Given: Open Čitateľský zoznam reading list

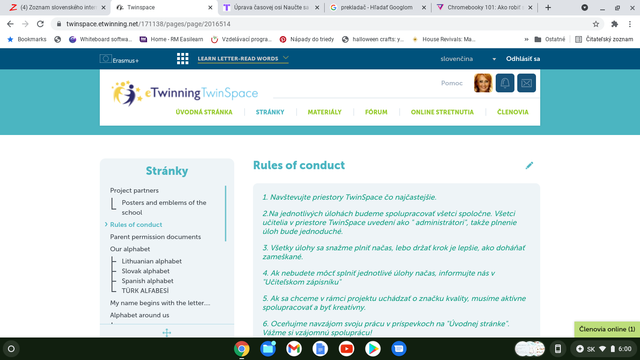Looking at the screenshot, I should pyautogui.click(x=604, y=39).
